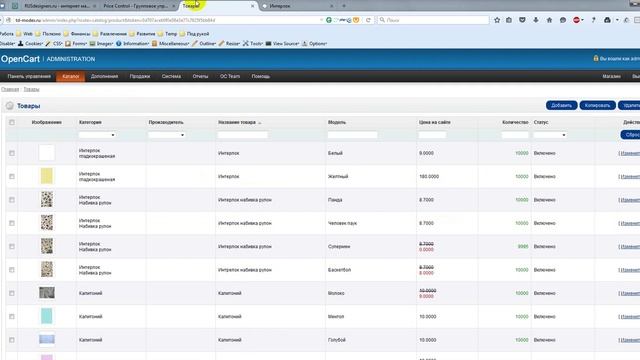The width and height of the screenshot is (640, 360).
Task: Follow the Главная breadcrumb link
Action: click(x=10, y=89)
